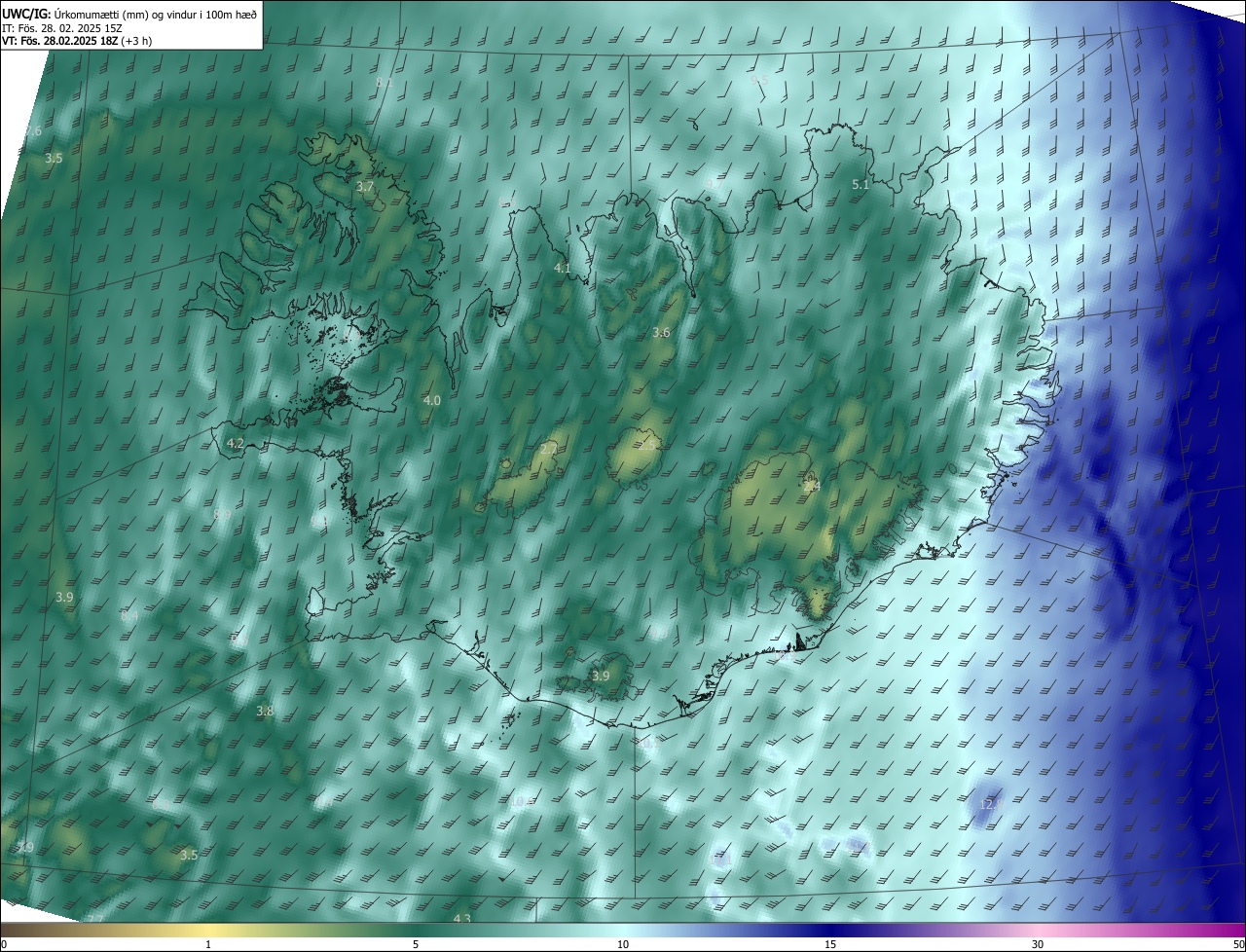Click the colour scale label "0"
This screenshot has width=1246, height=952.
4,944
